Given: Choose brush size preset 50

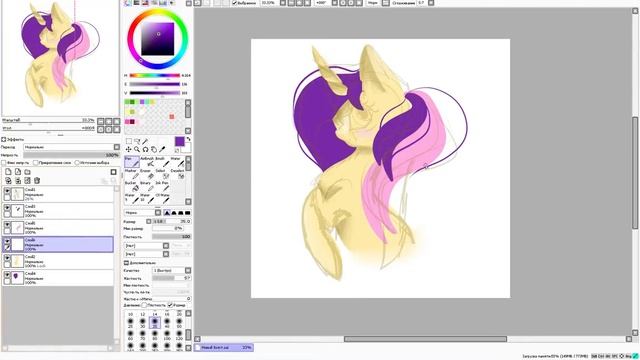Looking at the screenshot, I should (179, 323).
